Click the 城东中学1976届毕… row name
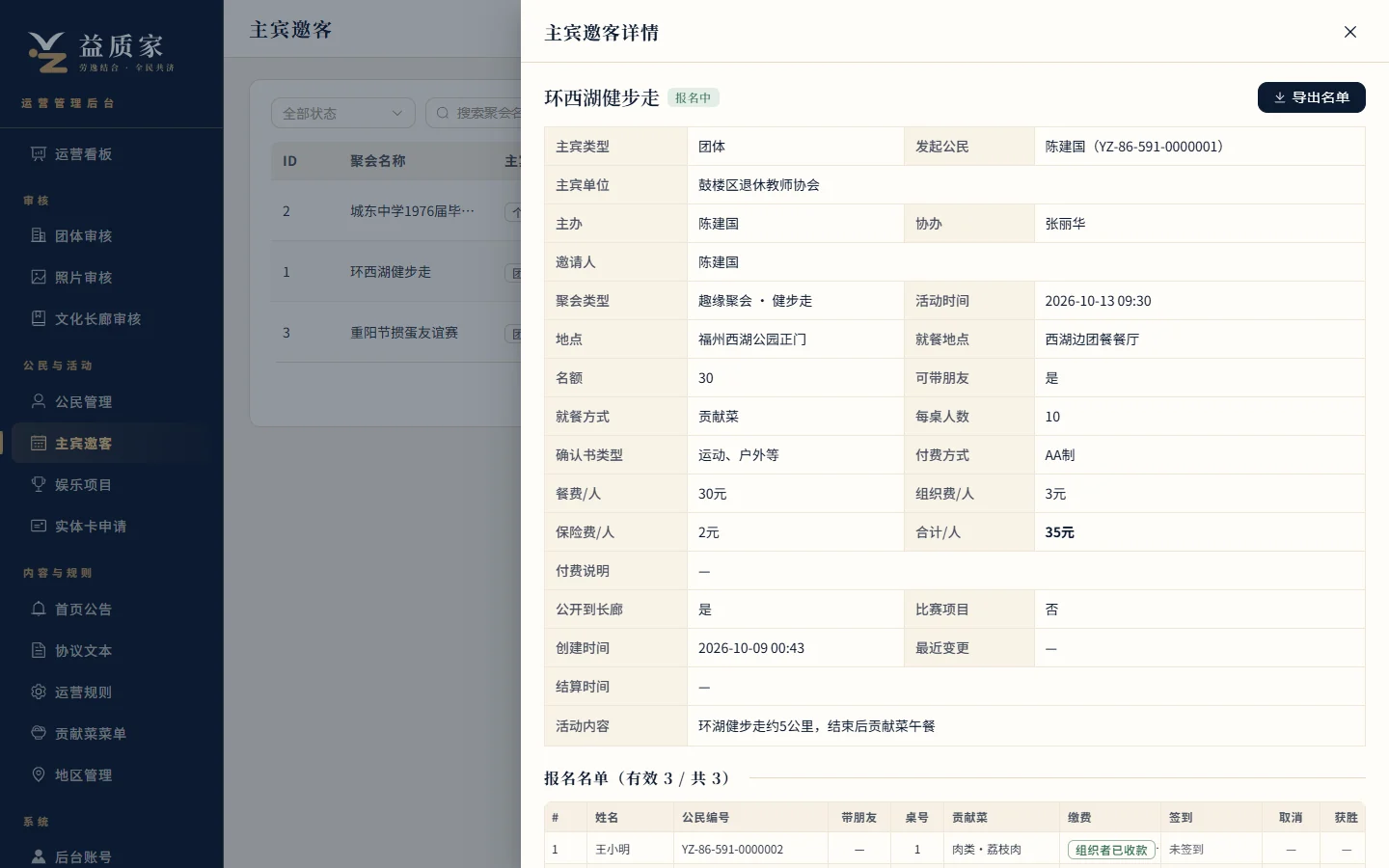 tap(412, 210)
